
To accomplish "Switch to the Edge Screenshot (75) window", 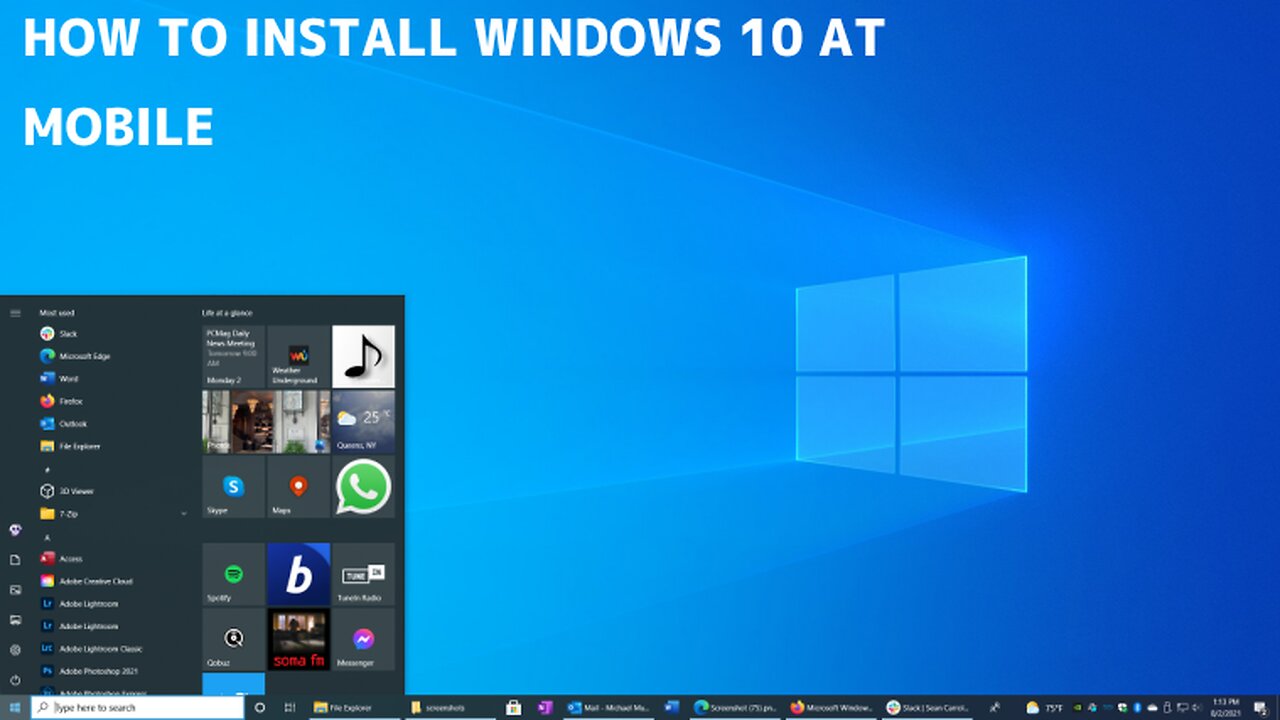I will 736,707.
